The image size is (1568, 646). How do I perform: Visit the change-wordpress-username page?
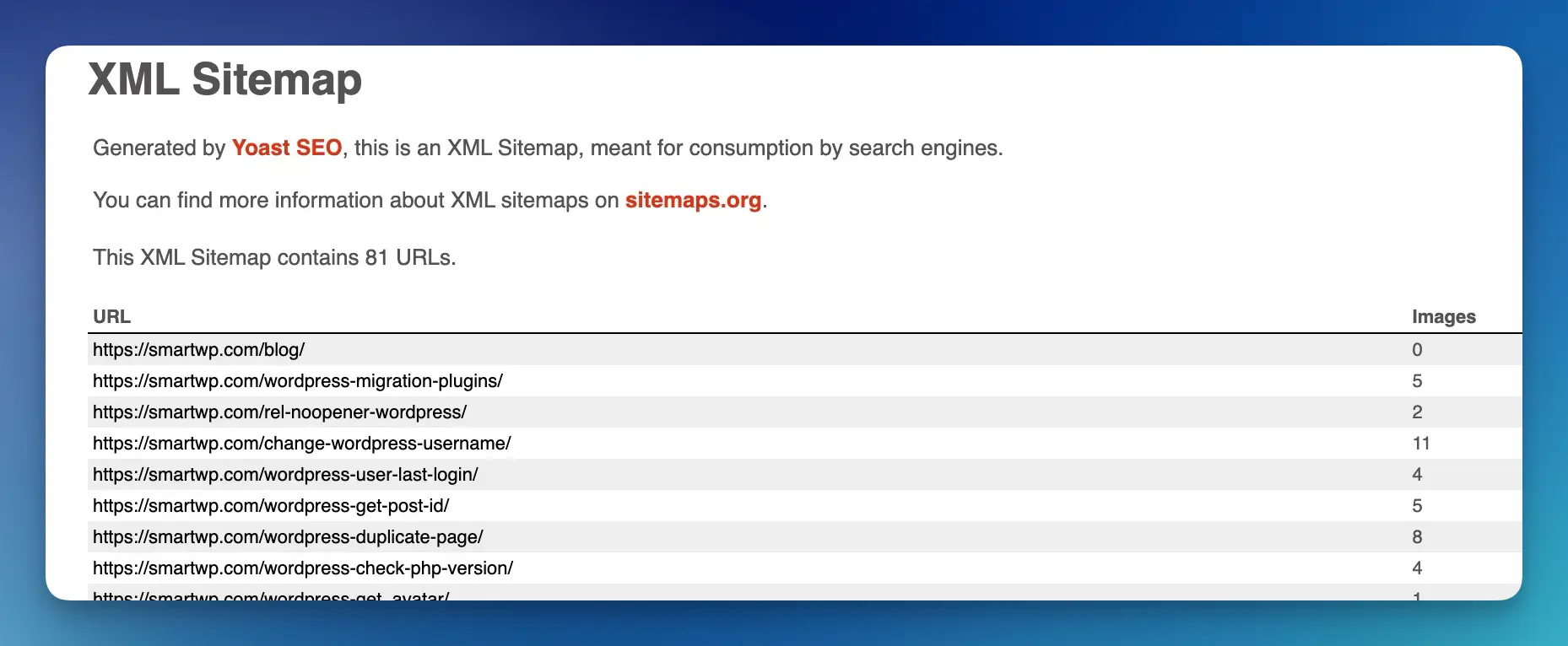click(x=301, y=443)
